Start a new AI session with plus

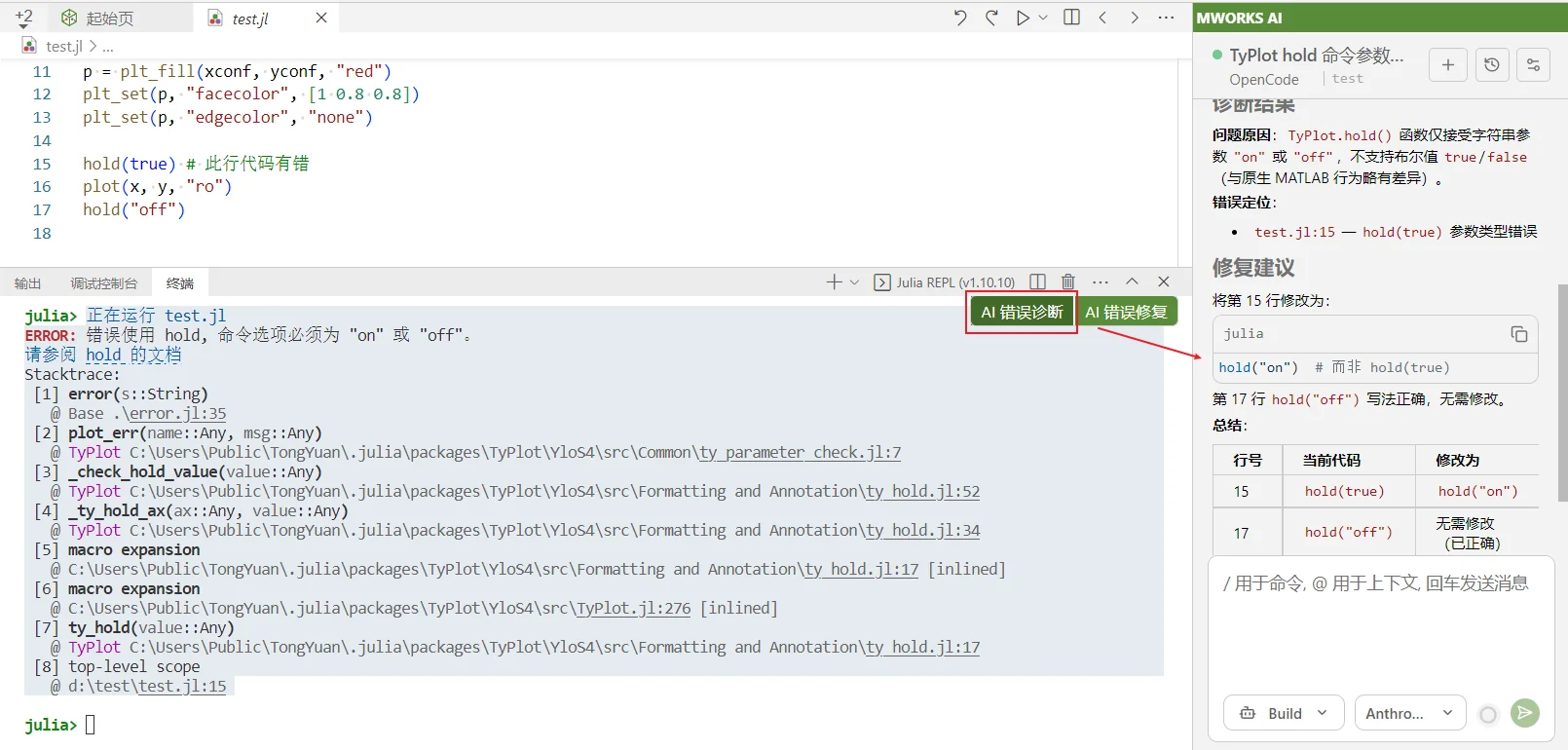click(1448, 64)
